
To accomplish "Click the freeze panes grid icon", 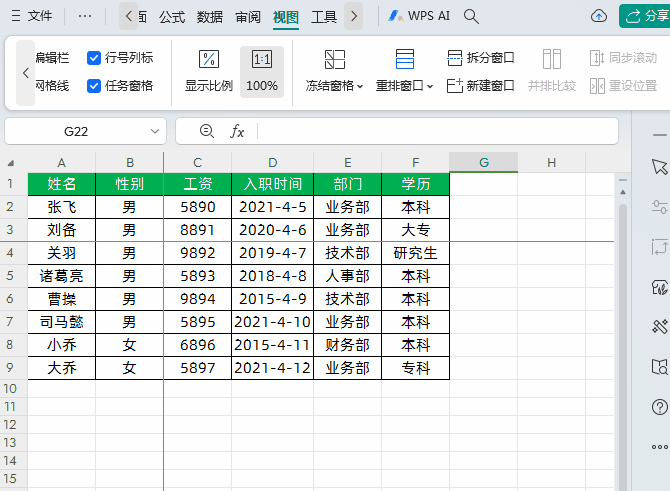I will pos(335,59).
